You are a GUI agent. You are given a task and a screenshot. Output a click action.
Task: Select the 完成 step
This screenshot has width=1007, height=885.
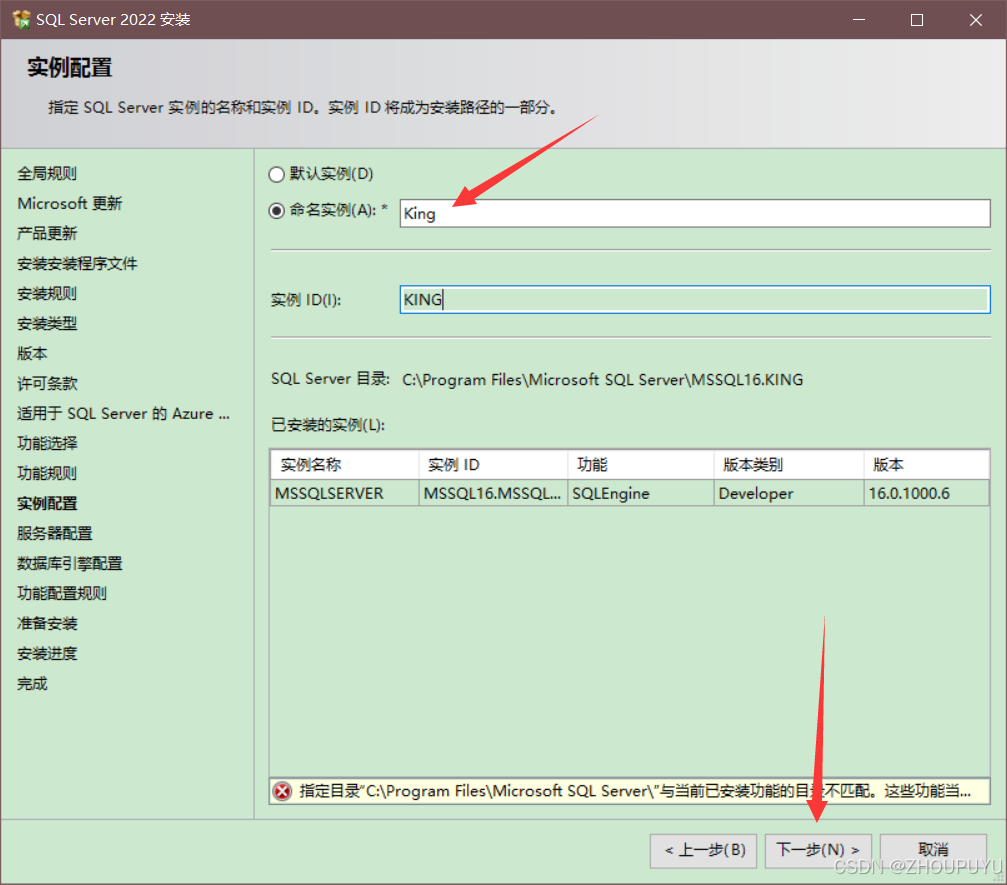(x=32, y=684)
